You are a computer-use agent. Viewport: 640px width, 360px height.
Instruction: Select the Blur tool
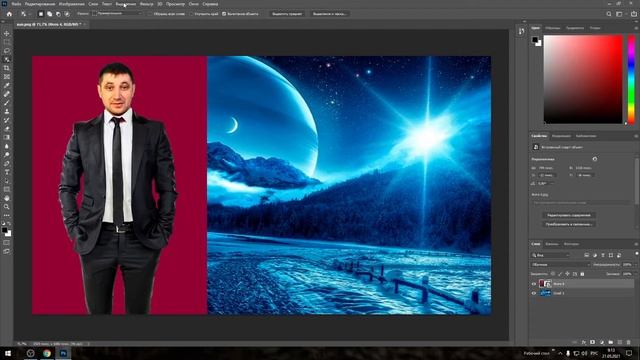click(x=7, y=146)
